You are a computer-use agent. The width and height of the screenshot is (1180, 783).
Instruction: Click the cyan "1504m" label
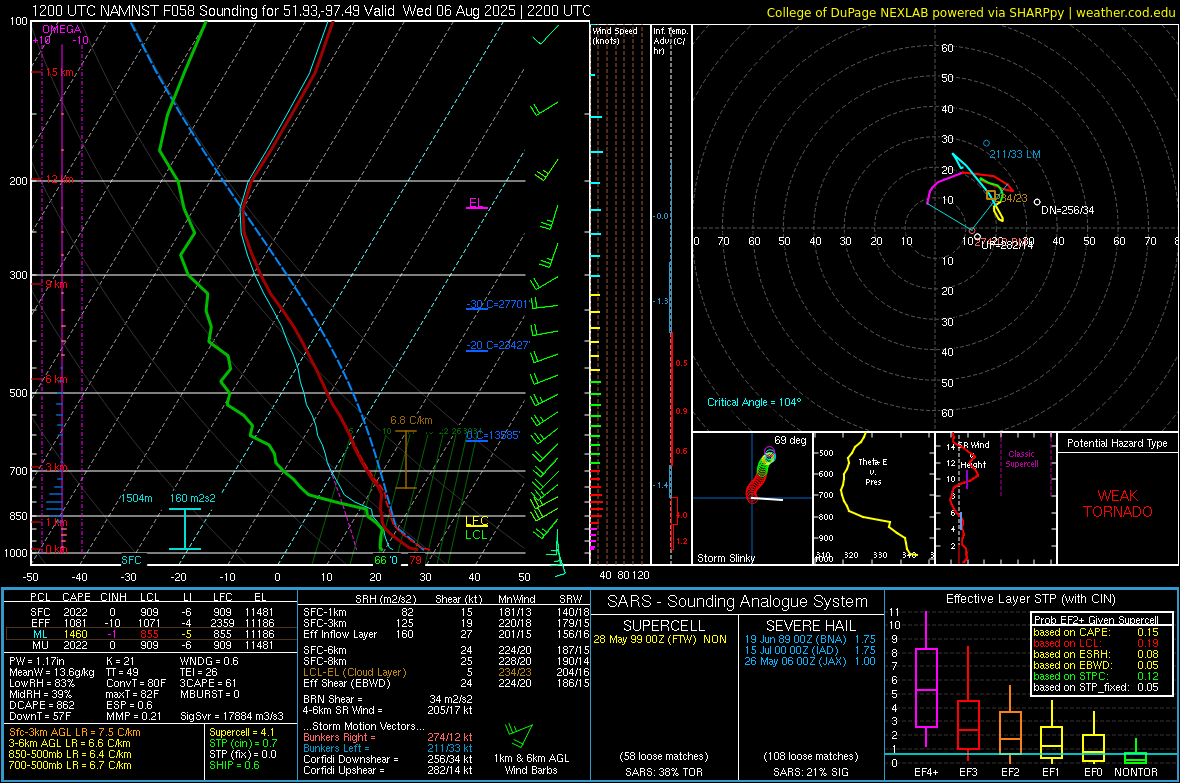136,498
